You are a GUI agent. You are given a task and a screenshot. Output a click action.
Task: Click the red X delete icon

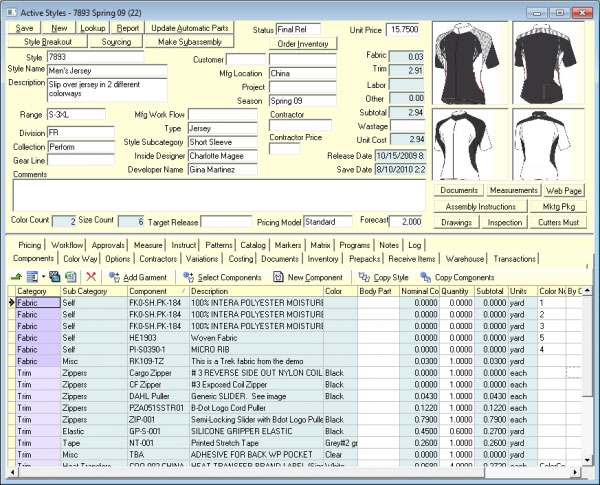click(91, 276)
